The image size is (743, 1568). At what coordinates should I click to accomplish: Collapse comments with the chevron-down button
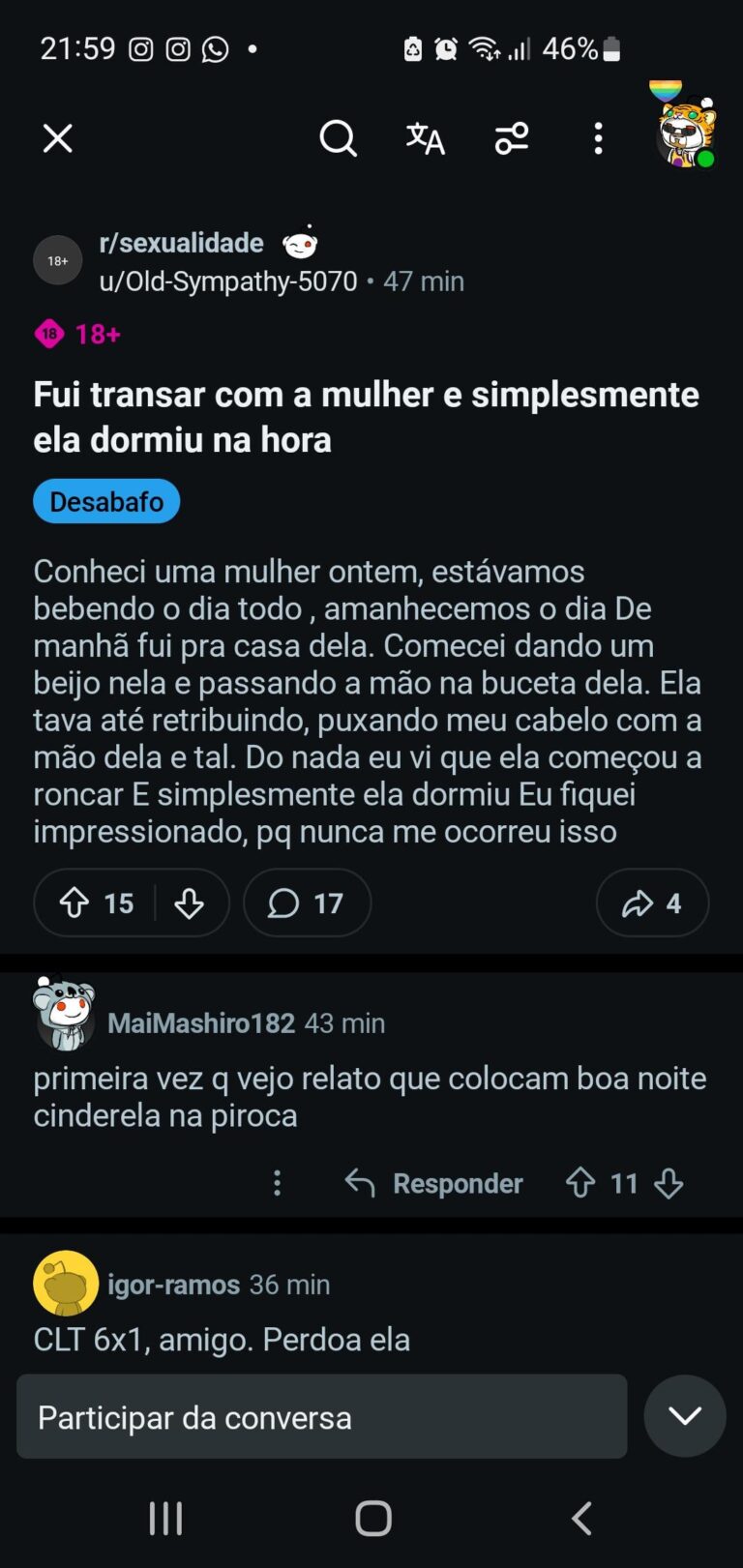click(x=685, y=1416)
